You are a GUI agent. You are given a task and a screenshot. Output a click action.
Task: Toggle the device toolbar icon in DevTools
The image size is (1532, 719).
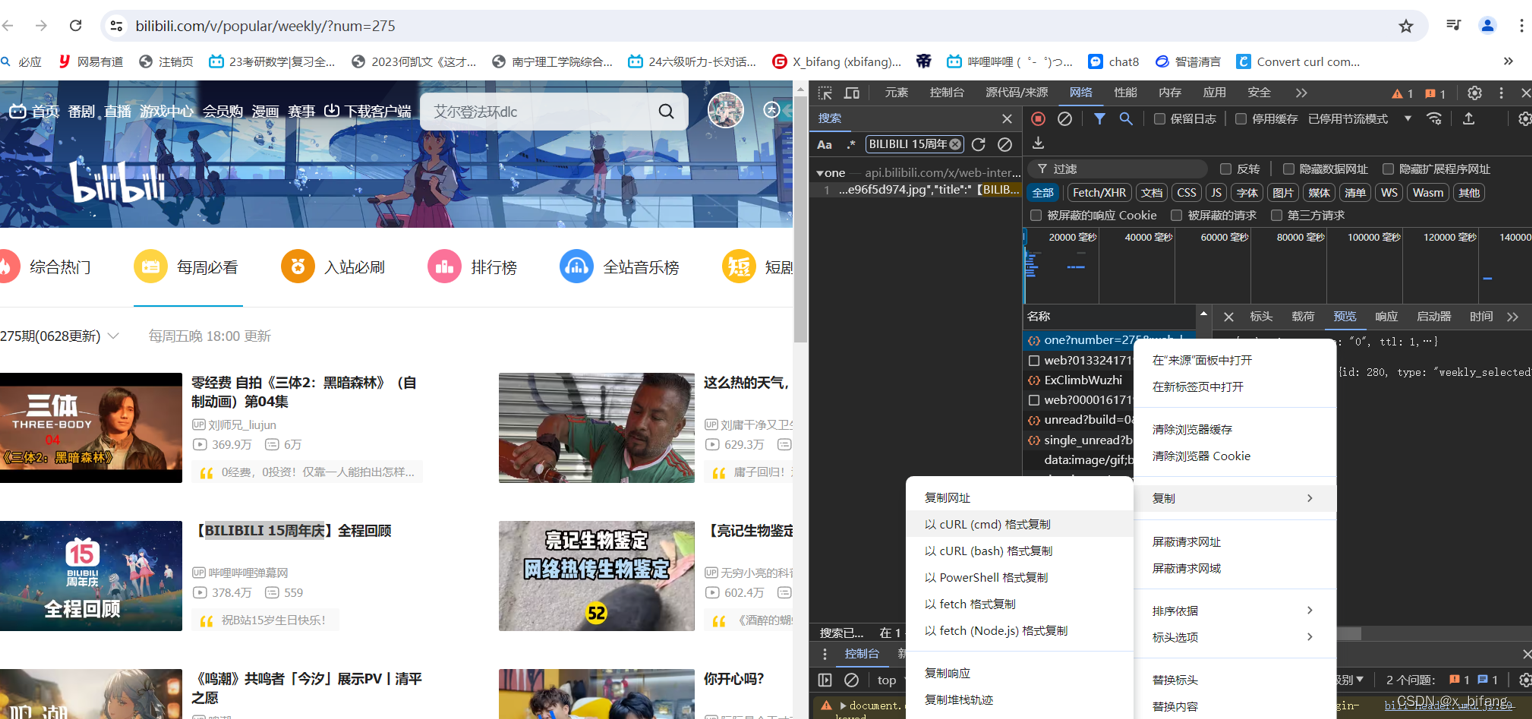[852, 93]
